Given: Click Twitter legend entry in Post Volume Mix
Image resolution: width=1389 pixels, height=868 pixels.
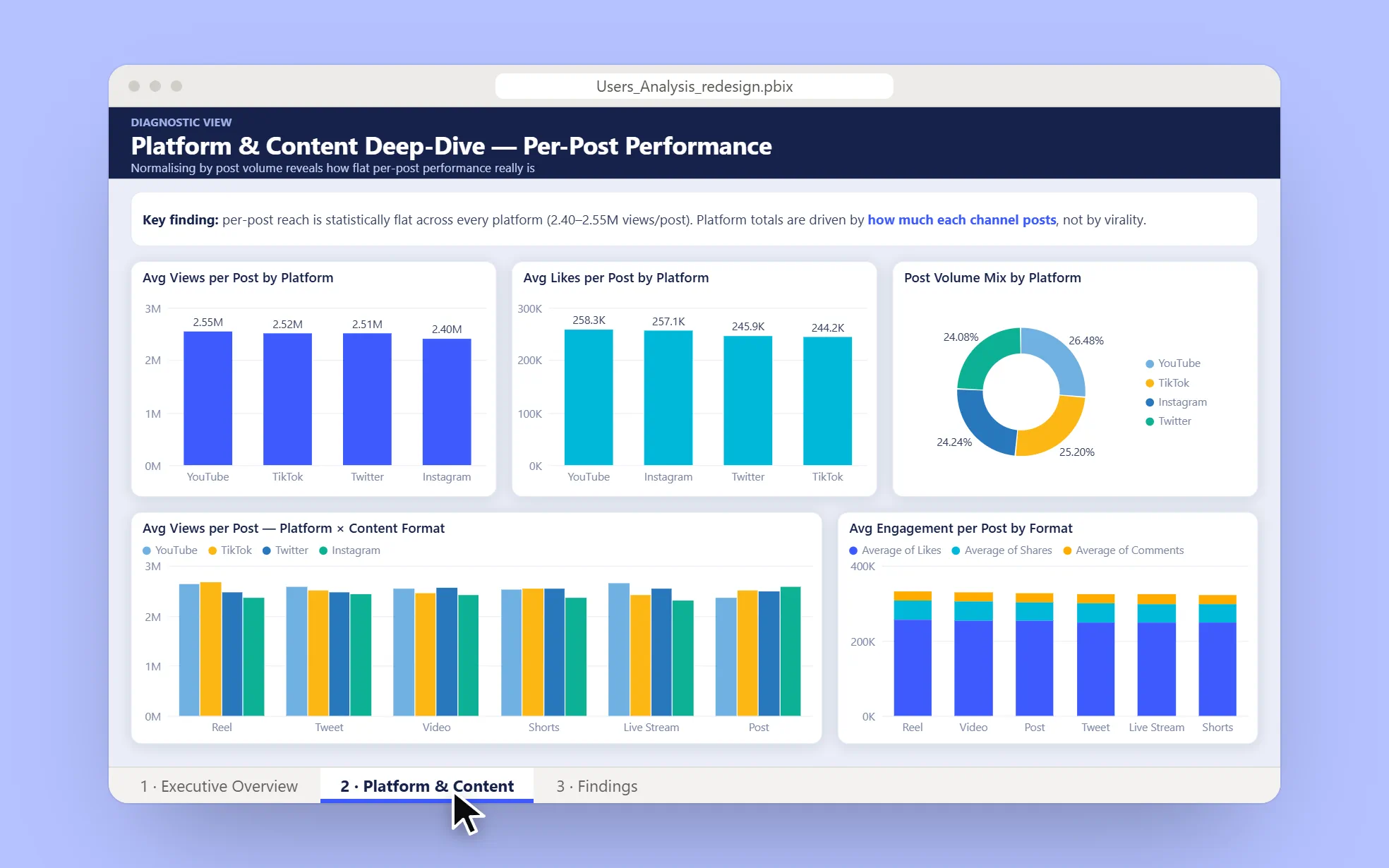Looking at the screenshot, I should 1168,421.
